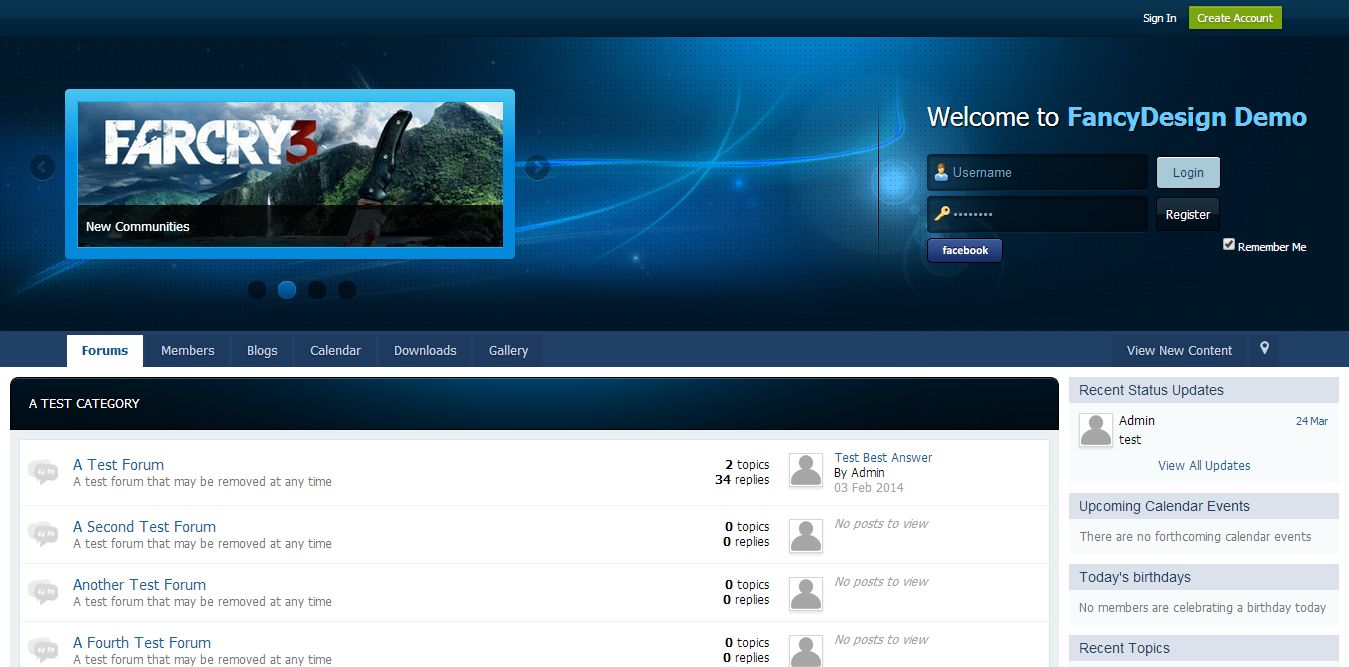Select the fourth carousel slide dot

tap(347, 290)
